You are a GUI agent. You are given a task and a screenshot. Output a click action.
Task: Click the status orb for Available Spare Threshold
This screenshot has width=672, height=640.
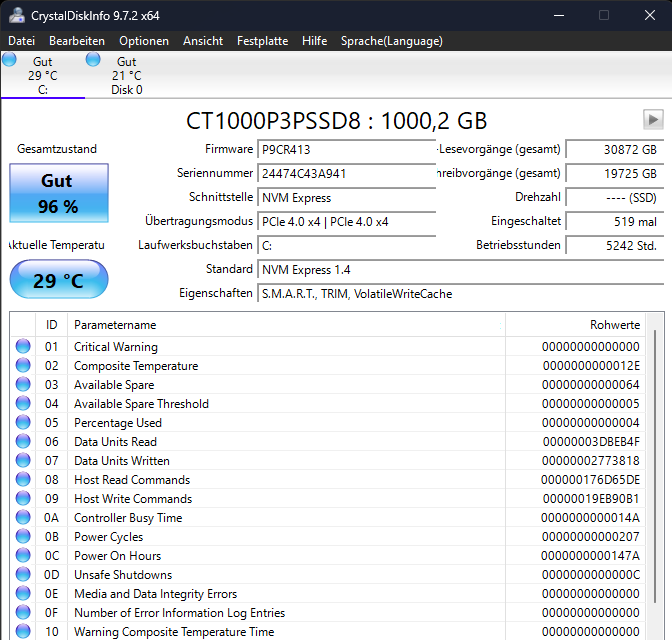coord(23,403)
